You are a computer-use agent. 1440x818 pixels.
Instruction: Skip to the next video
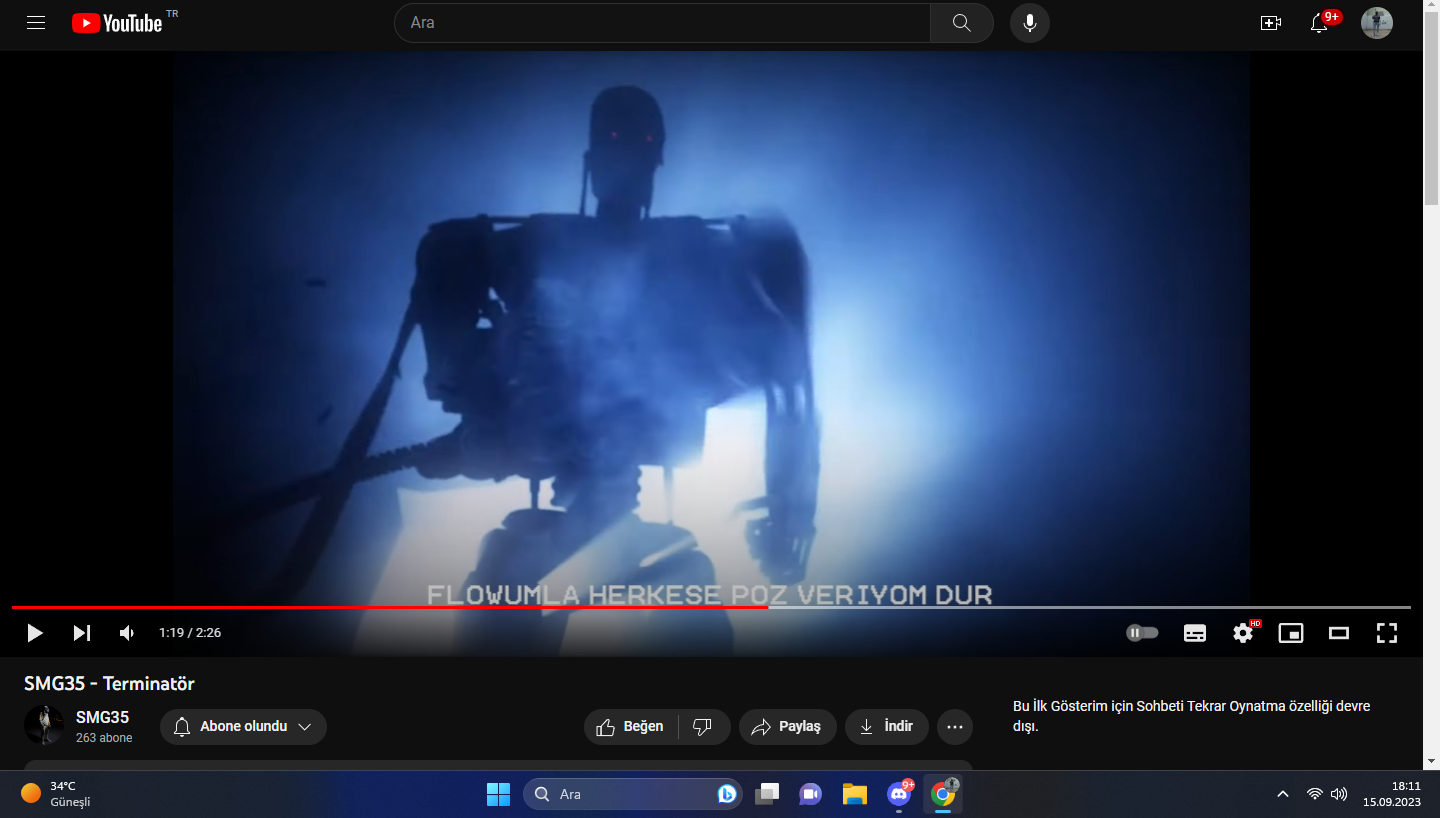coord(81,633)
